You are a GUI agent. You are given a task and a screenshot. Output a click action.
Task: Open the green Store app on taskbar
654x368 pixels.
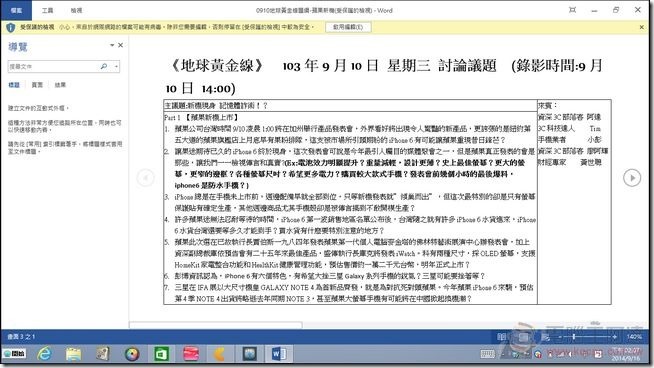pos(161,354)
